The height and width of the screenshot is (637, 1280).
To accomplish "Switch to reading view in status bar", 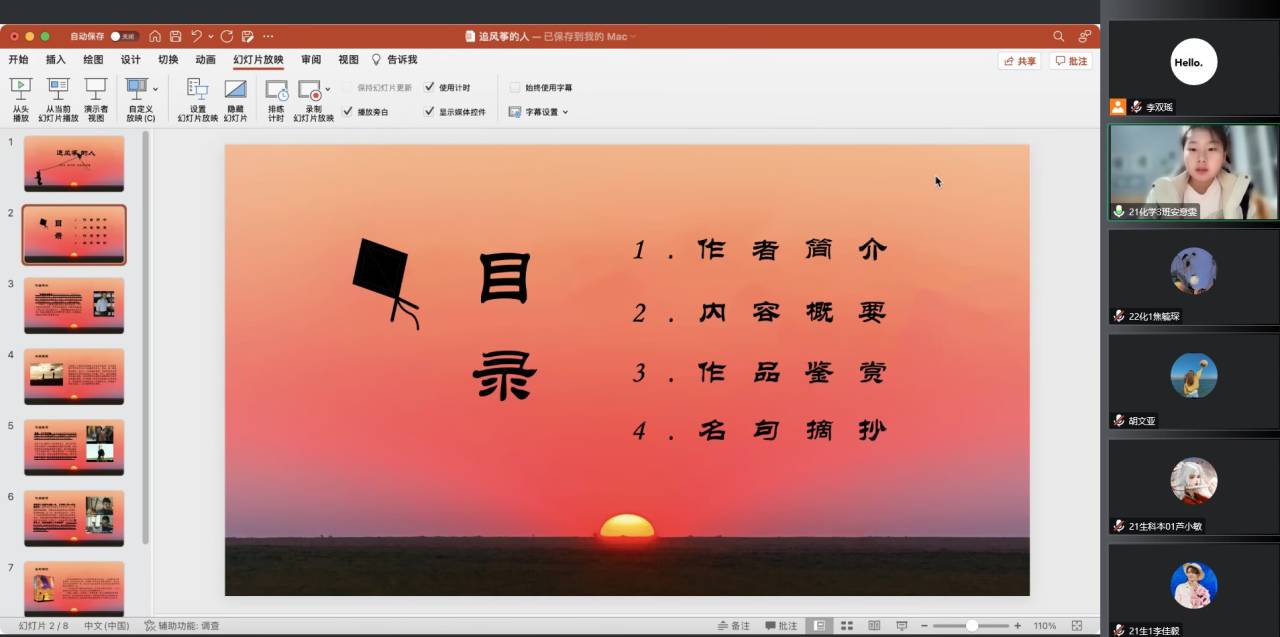I will pos(874,626).
